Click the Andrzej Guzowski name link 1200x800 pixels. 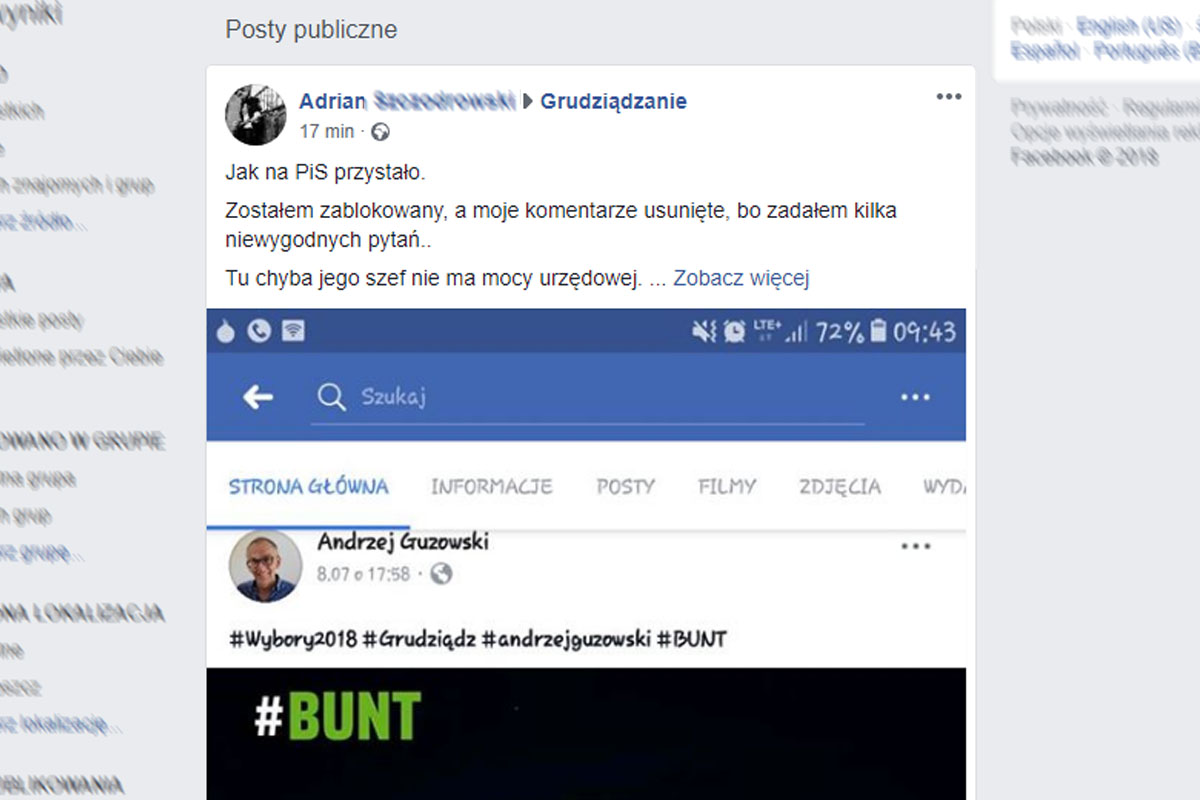click(402, 542)
